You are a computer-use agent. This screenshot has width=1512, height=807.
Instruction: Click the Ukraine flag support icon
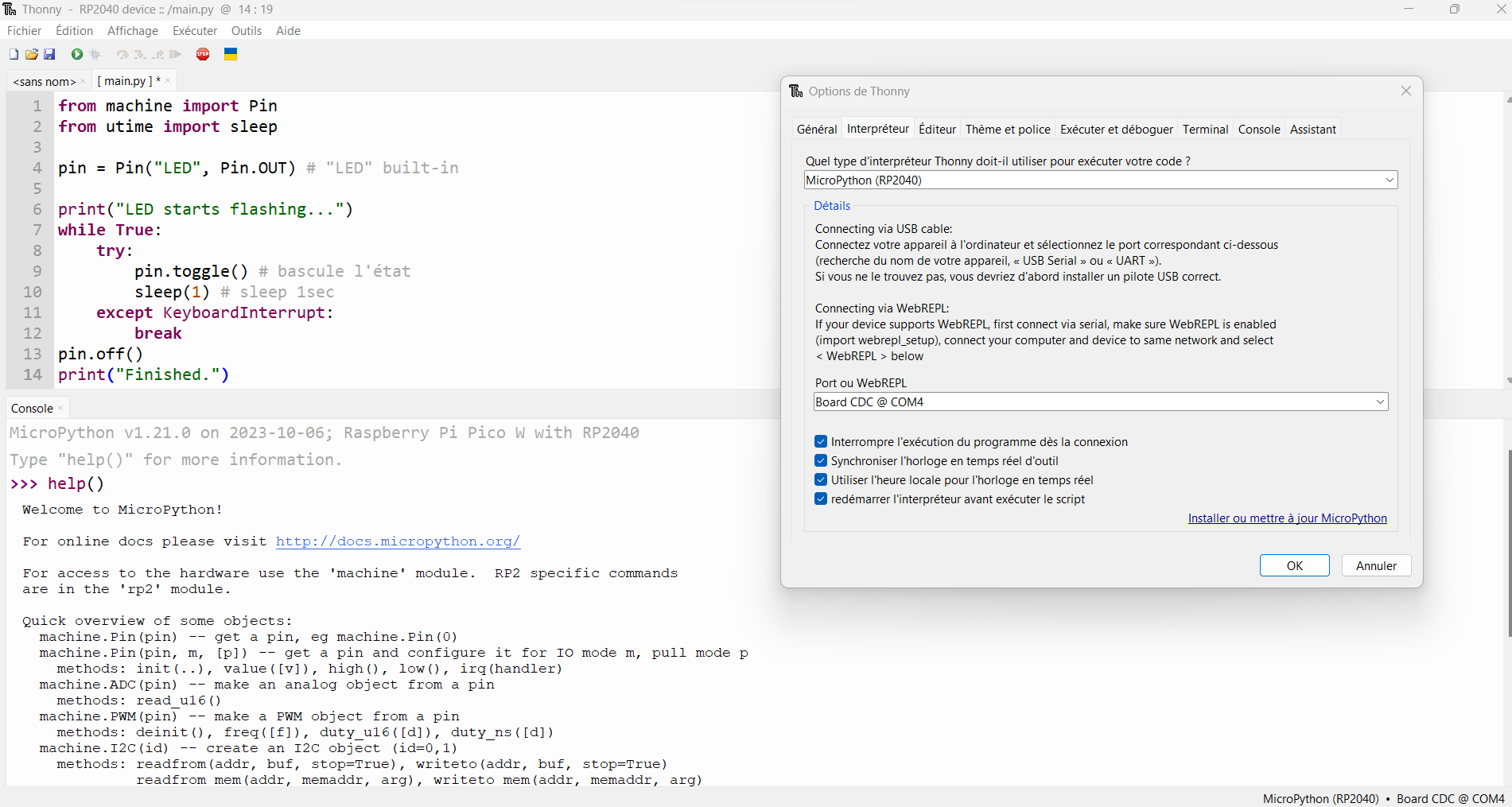(x=231, y=54)
